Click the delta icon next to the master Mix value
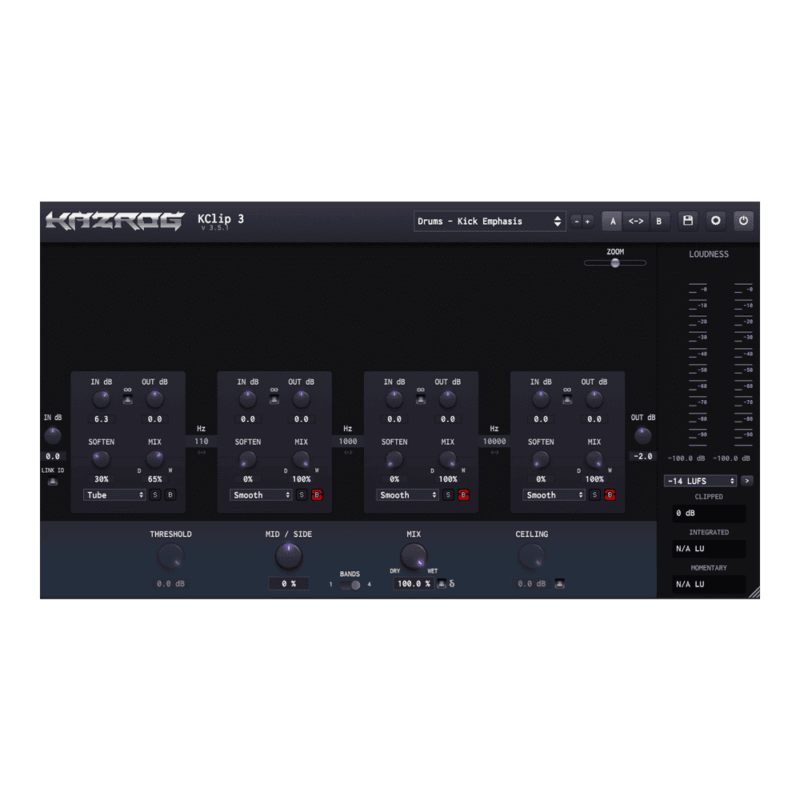Screen dimensions: 800x800 coord(452,584)
